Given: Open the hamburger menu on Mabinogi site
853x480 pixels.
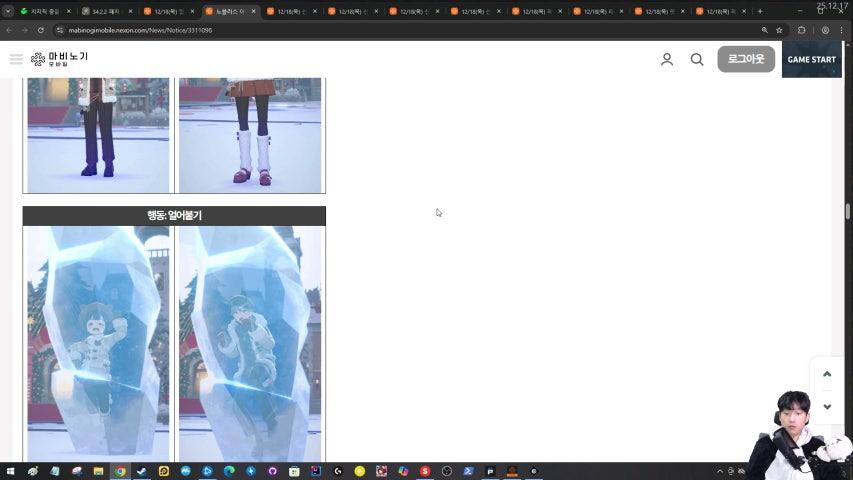Looking at the screenshot, I should point(16,59).
